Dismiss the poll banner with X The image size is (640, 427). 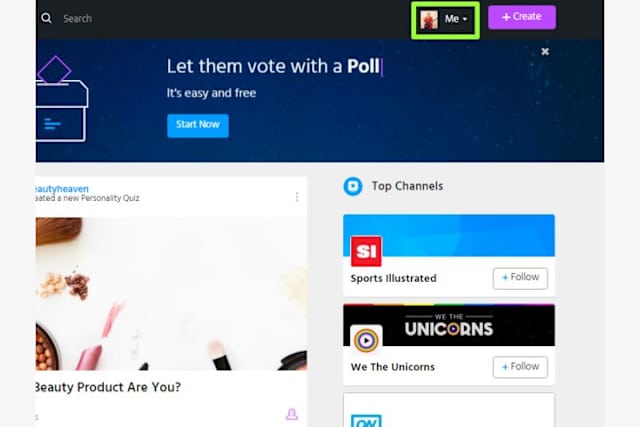[x=545, y=51]
